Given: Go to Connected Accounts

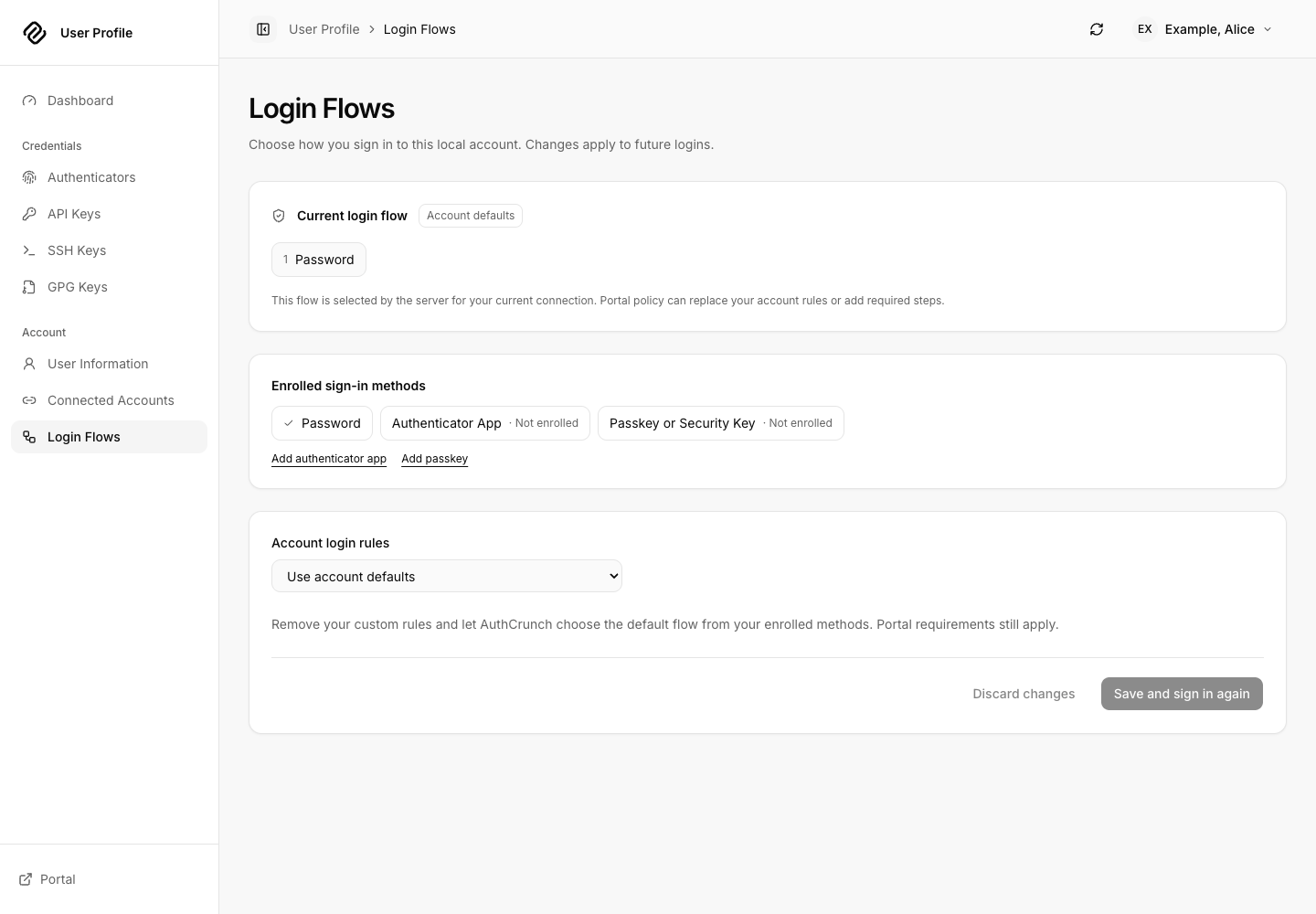Looking at the screenshot, I should [x=109, y=400].
